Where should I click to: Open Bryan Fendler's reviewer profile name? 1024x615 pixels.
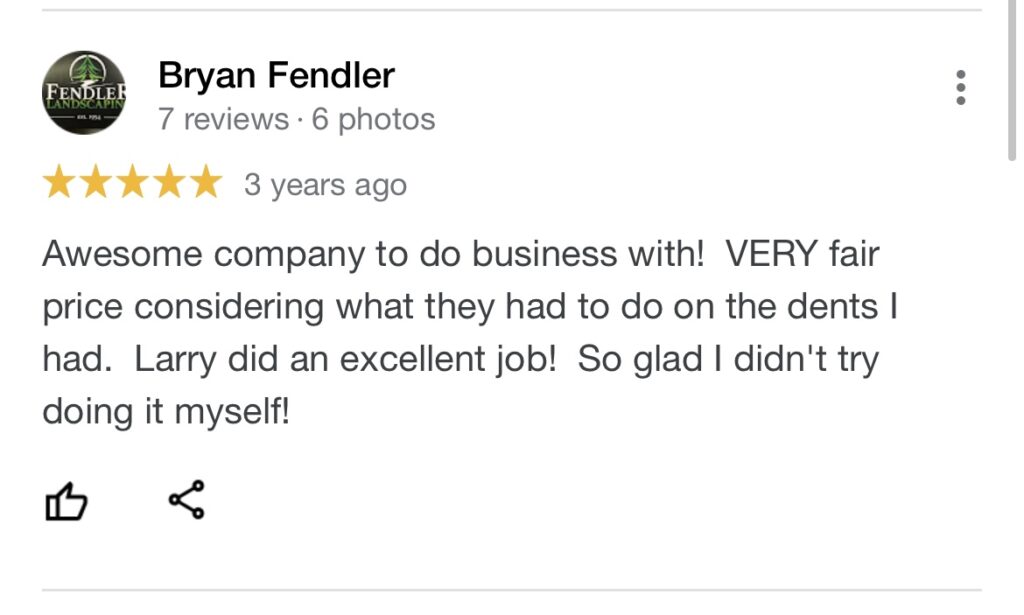[276, 75]
